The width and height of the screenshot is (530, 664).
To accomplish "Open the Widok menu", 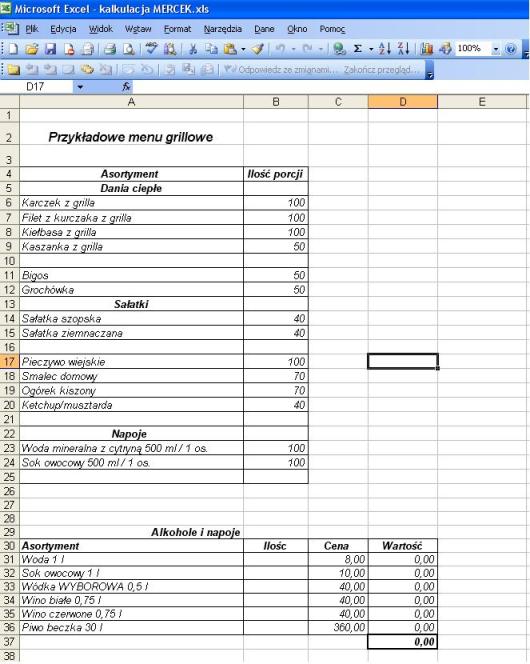I will [101, 29].
